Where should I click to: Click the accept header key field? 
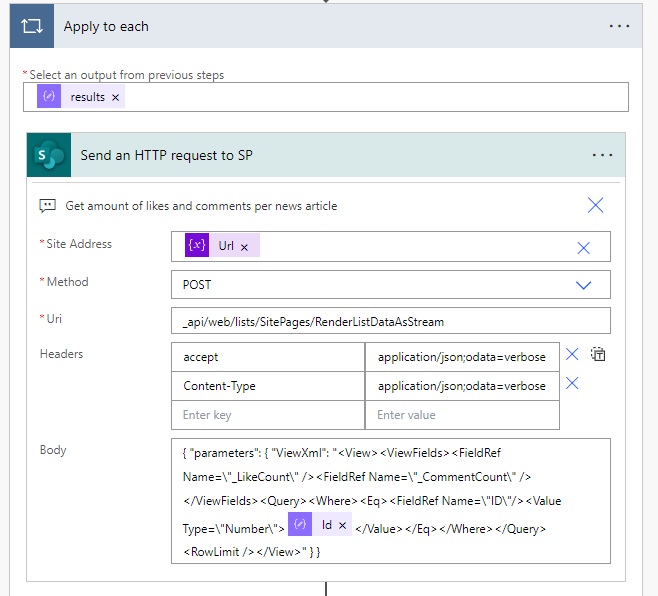pyautogui.click(x=268, y=357)
